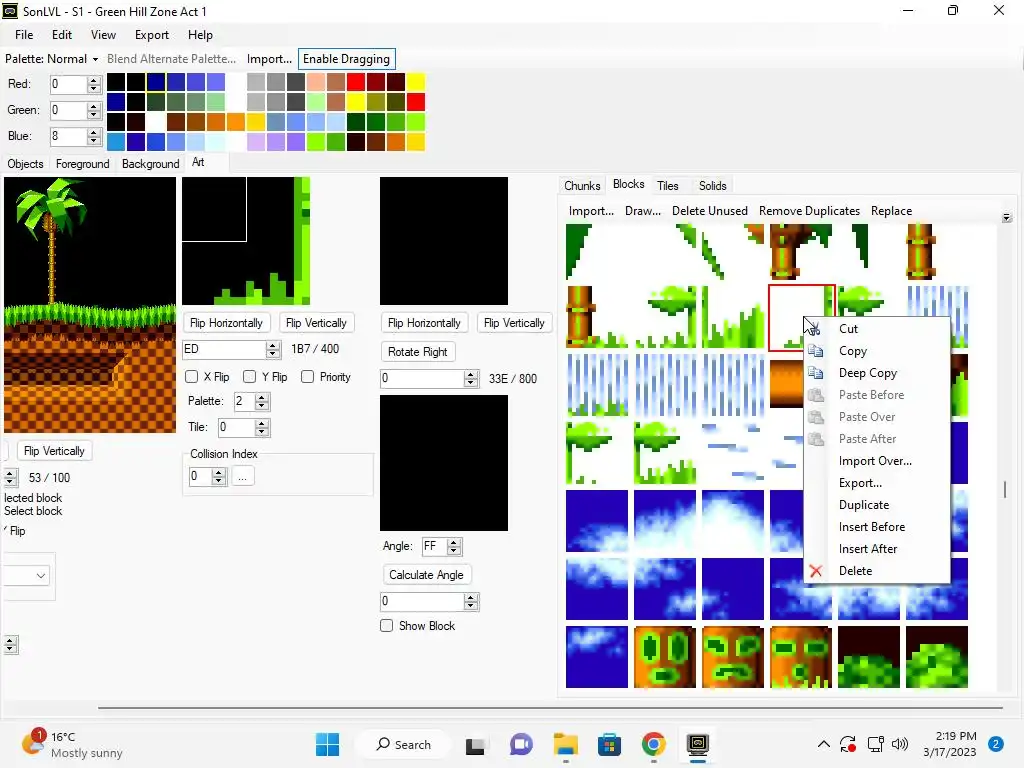The image size is (1024, 768).
Task: Switch to the Foreground tab
Action: coord(82,164)
